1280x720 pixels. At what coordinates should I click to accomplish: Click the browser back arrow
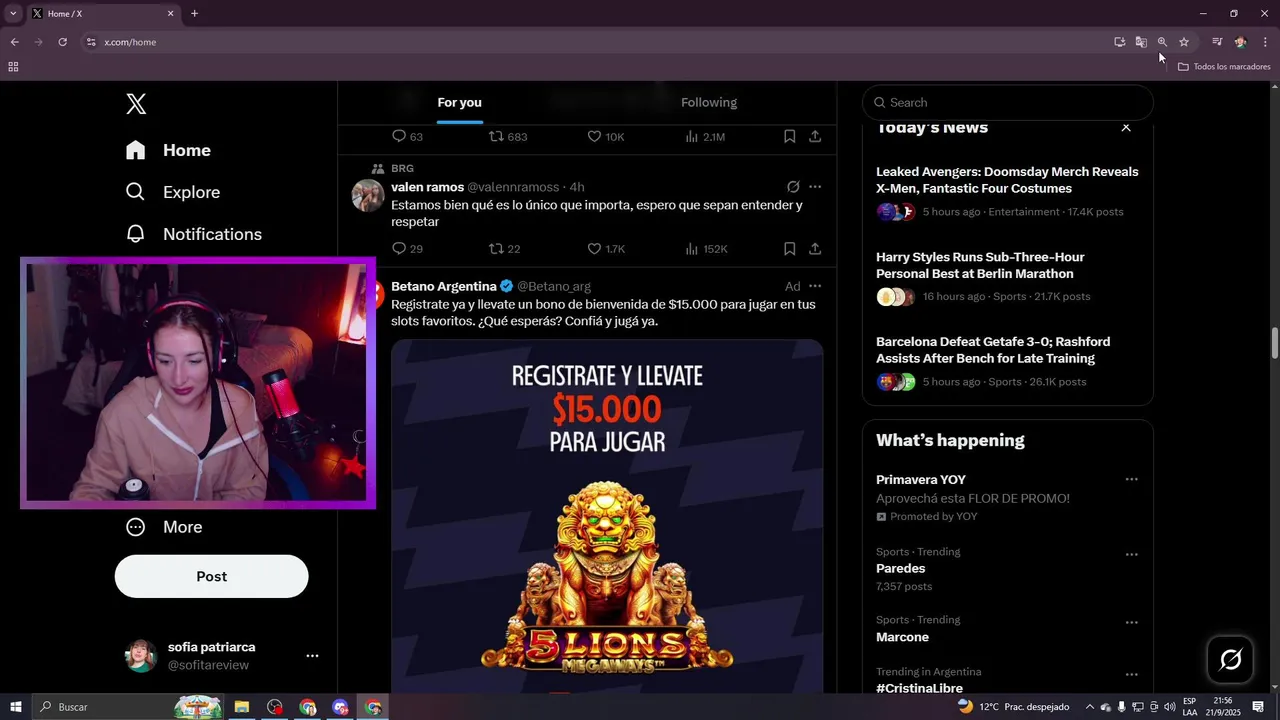pyautogui.click(x=14, y=42)
